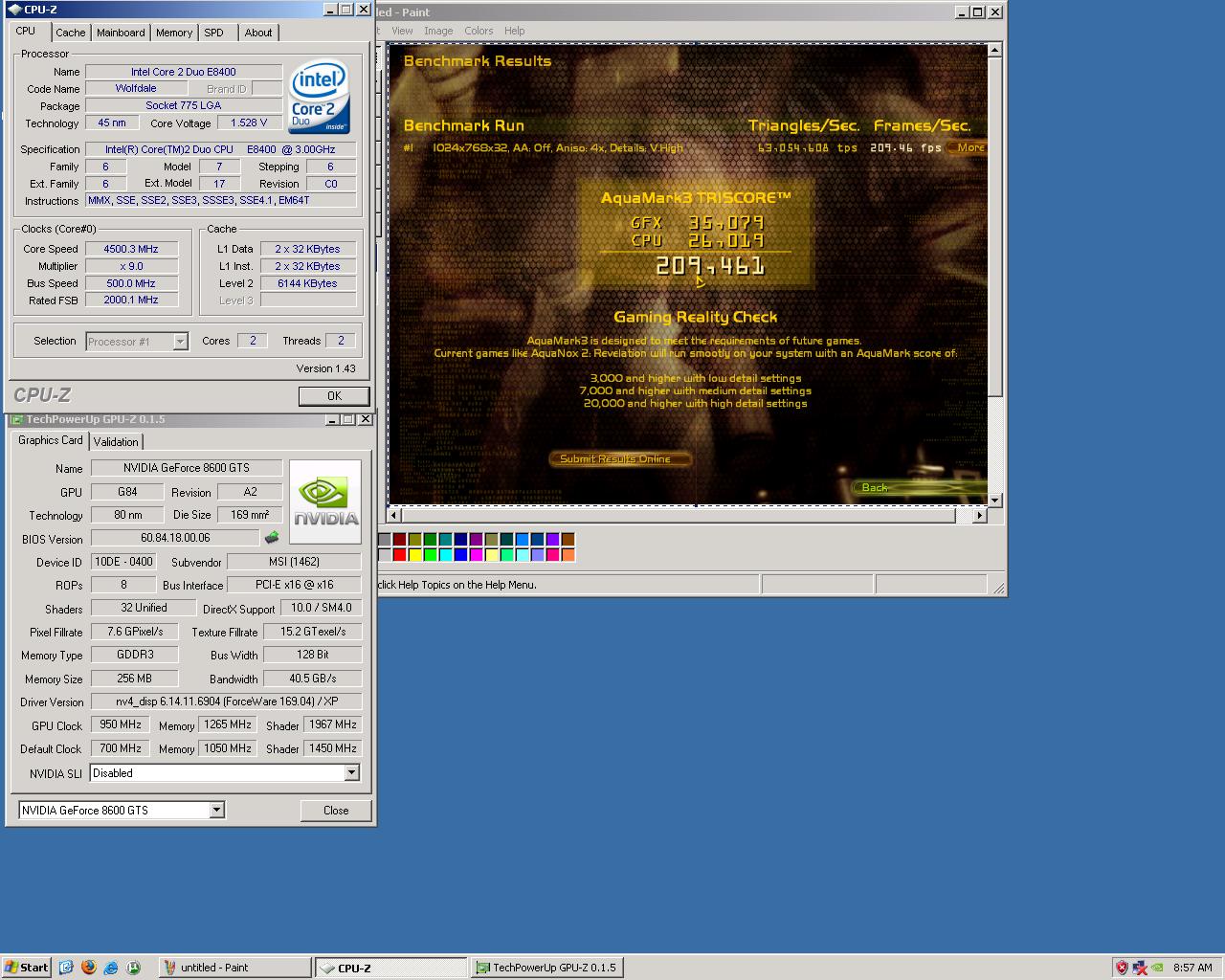Click the taskbar clock showing 8:57 AM

[1192, 968]
